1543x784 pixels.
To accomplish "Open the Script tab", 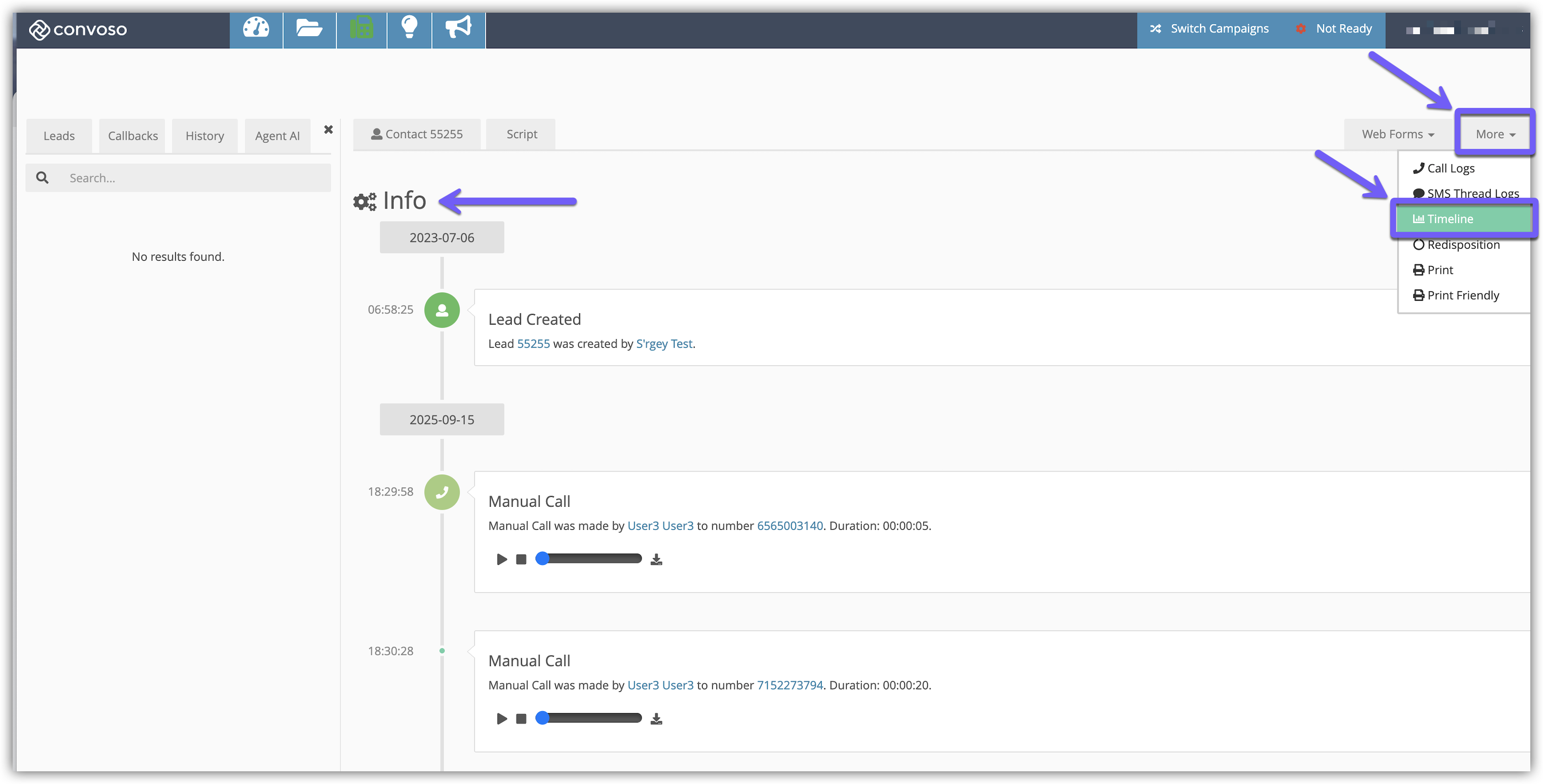I will [521, 134].
